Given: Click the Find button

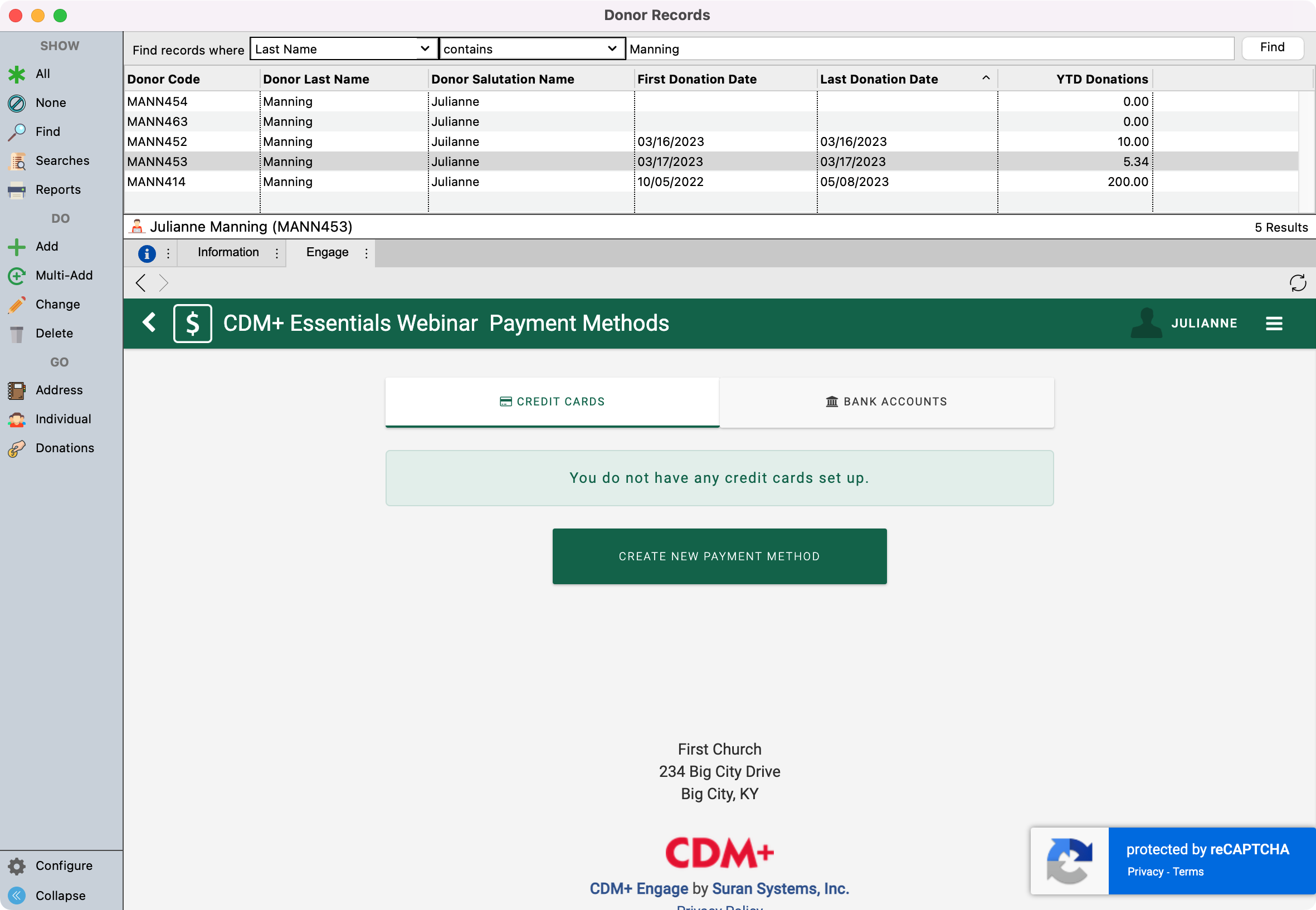Looking at the screenshot, I should click(x=1271, y=48).
